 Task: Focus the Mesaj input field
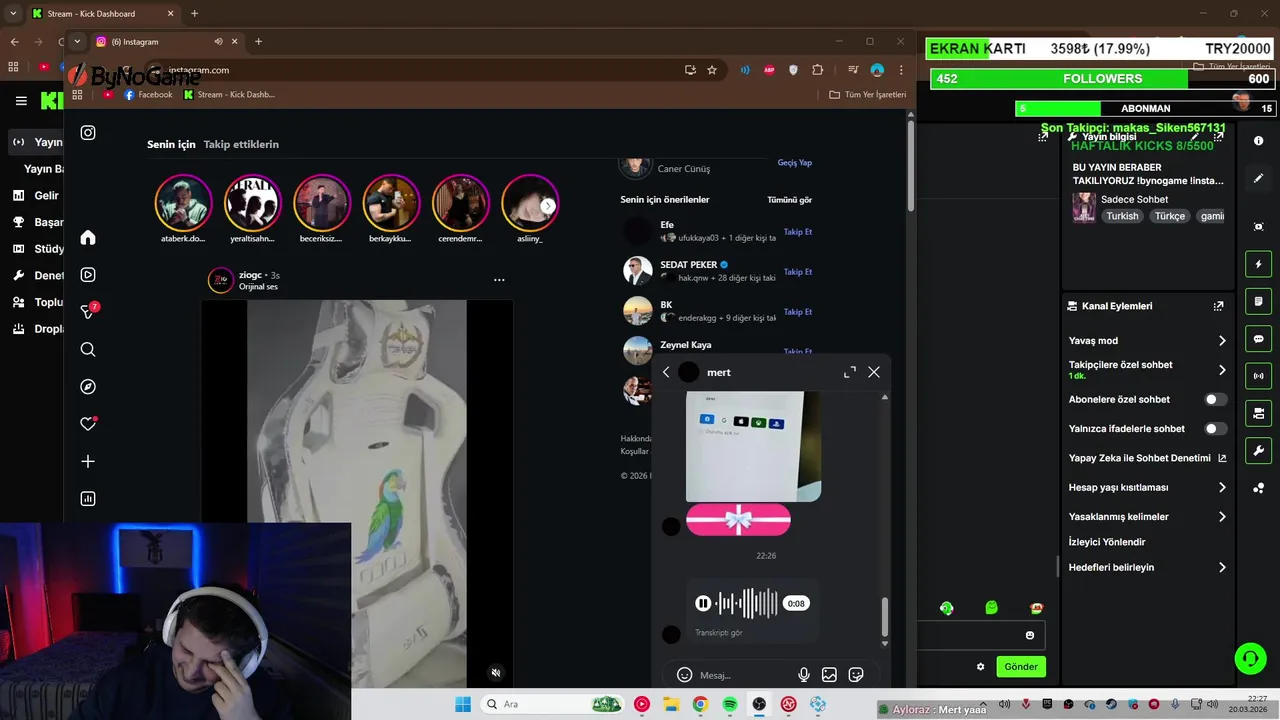(743, 675)
